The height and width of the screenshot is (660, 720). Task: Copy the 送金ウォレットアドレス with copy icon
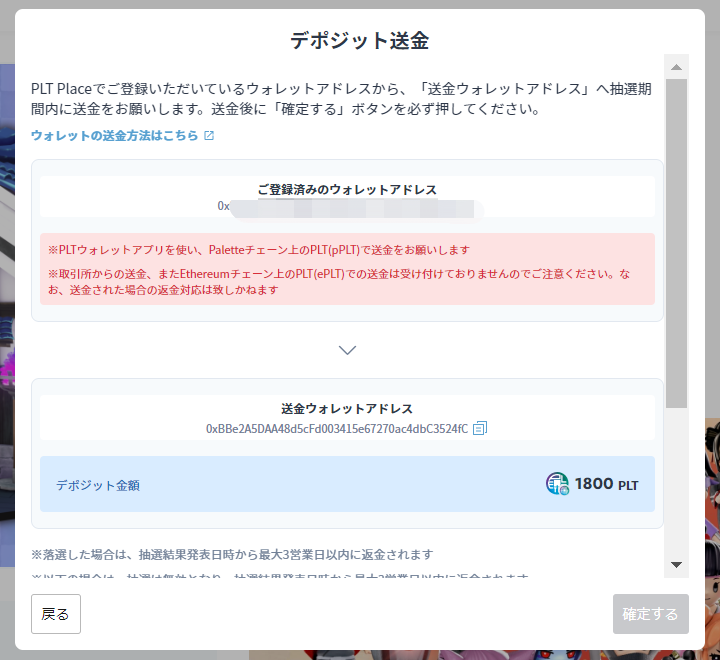pos(480,428)
